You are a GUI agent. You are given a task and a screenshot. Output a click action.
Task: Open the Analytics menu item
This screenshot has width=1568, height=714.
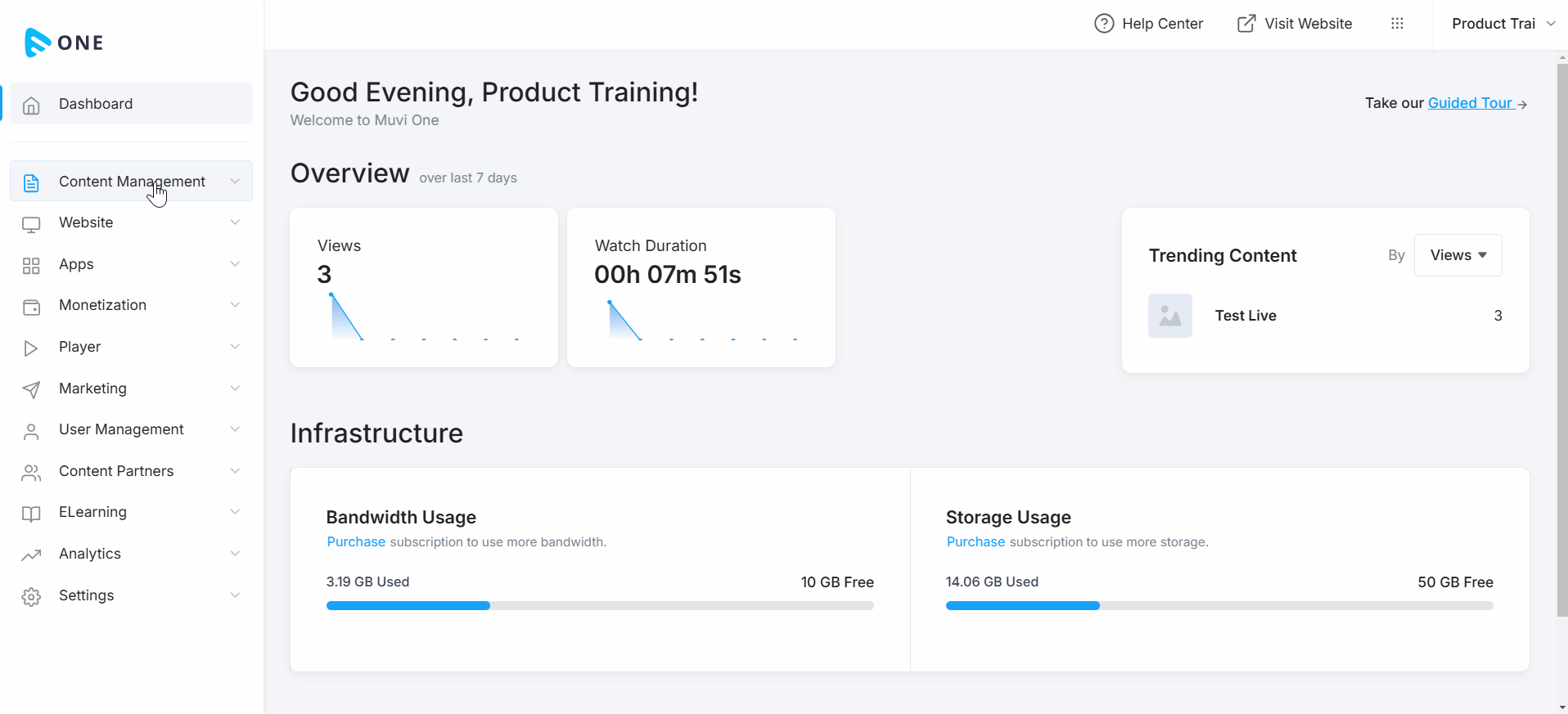(90, 554)
